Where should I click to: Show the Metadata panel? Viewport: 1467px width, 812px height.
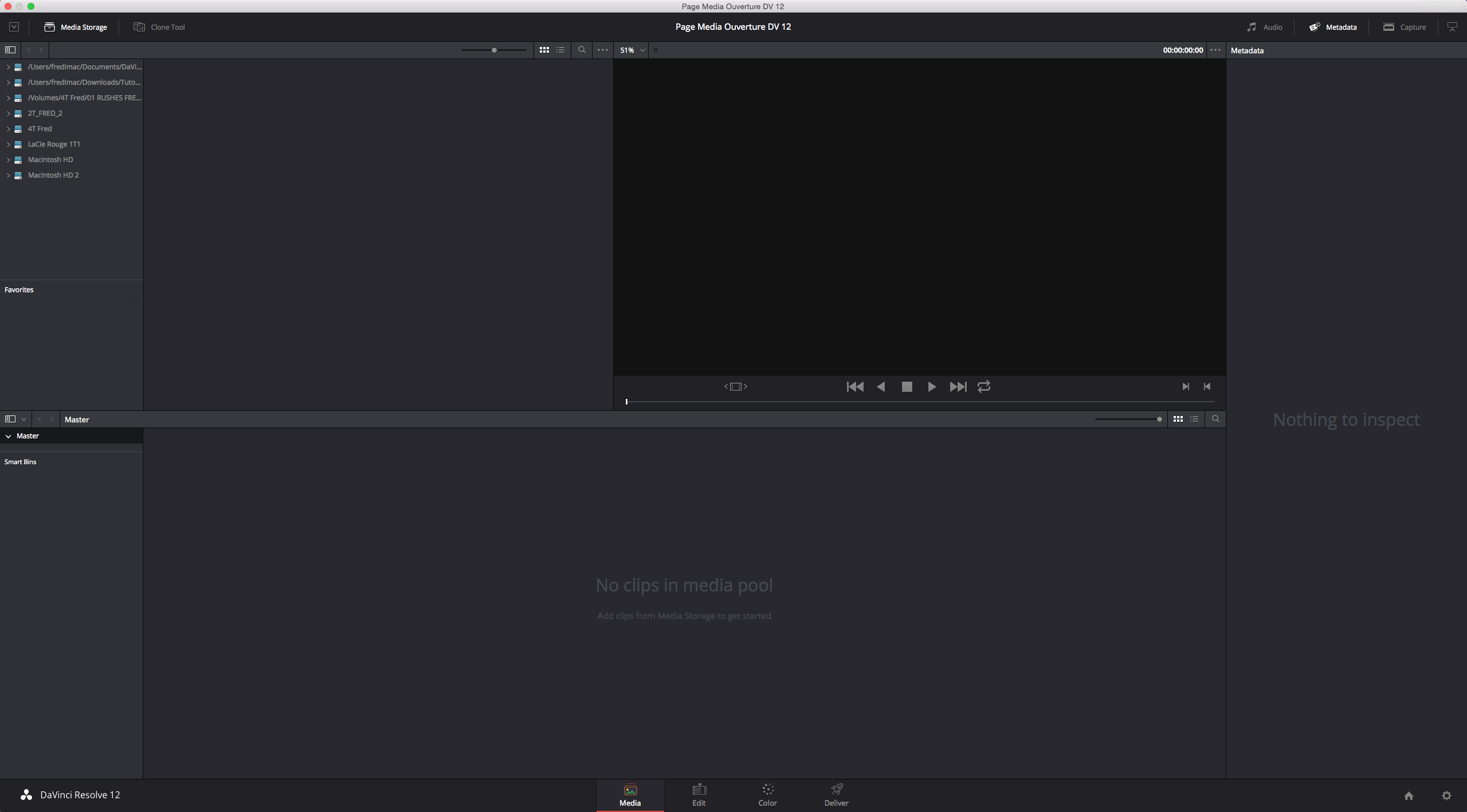coord(1332,26)
